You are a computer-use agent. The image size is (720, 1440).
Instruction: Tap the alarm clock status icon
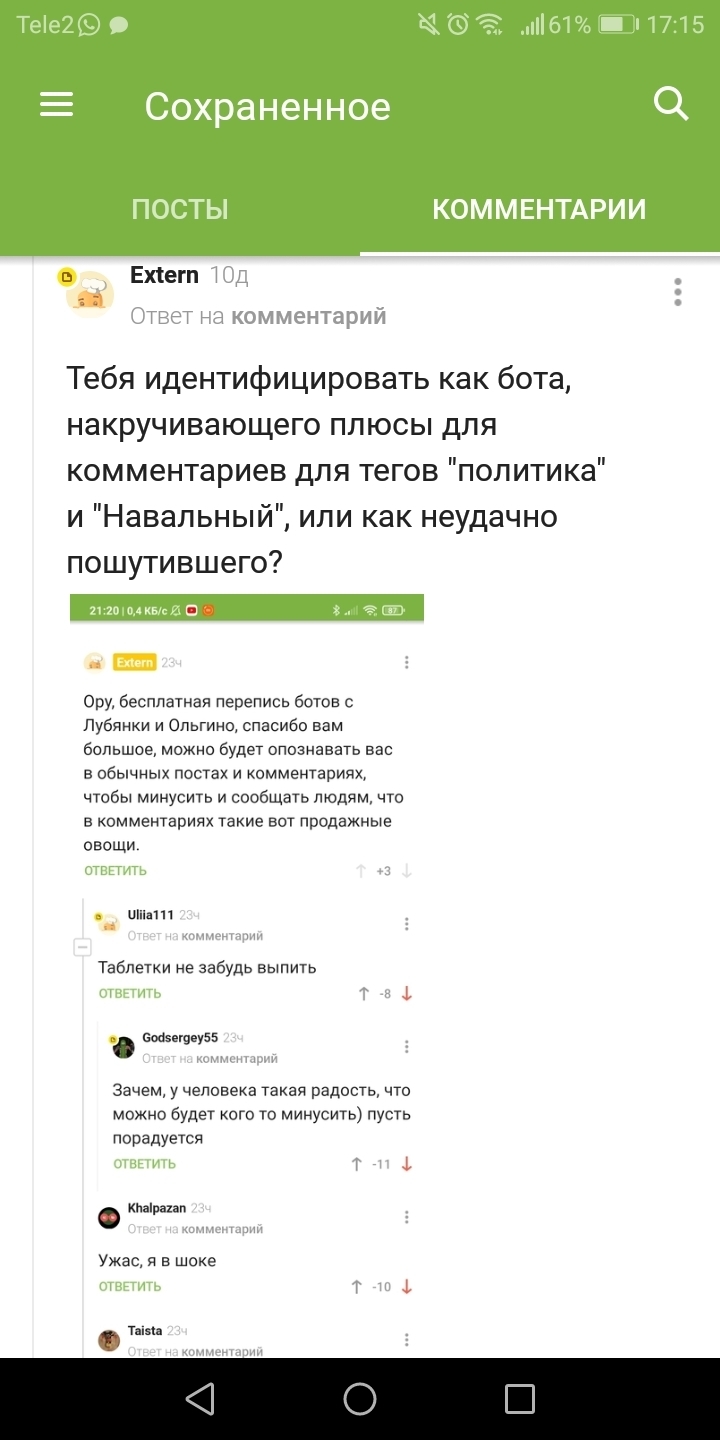458,24
